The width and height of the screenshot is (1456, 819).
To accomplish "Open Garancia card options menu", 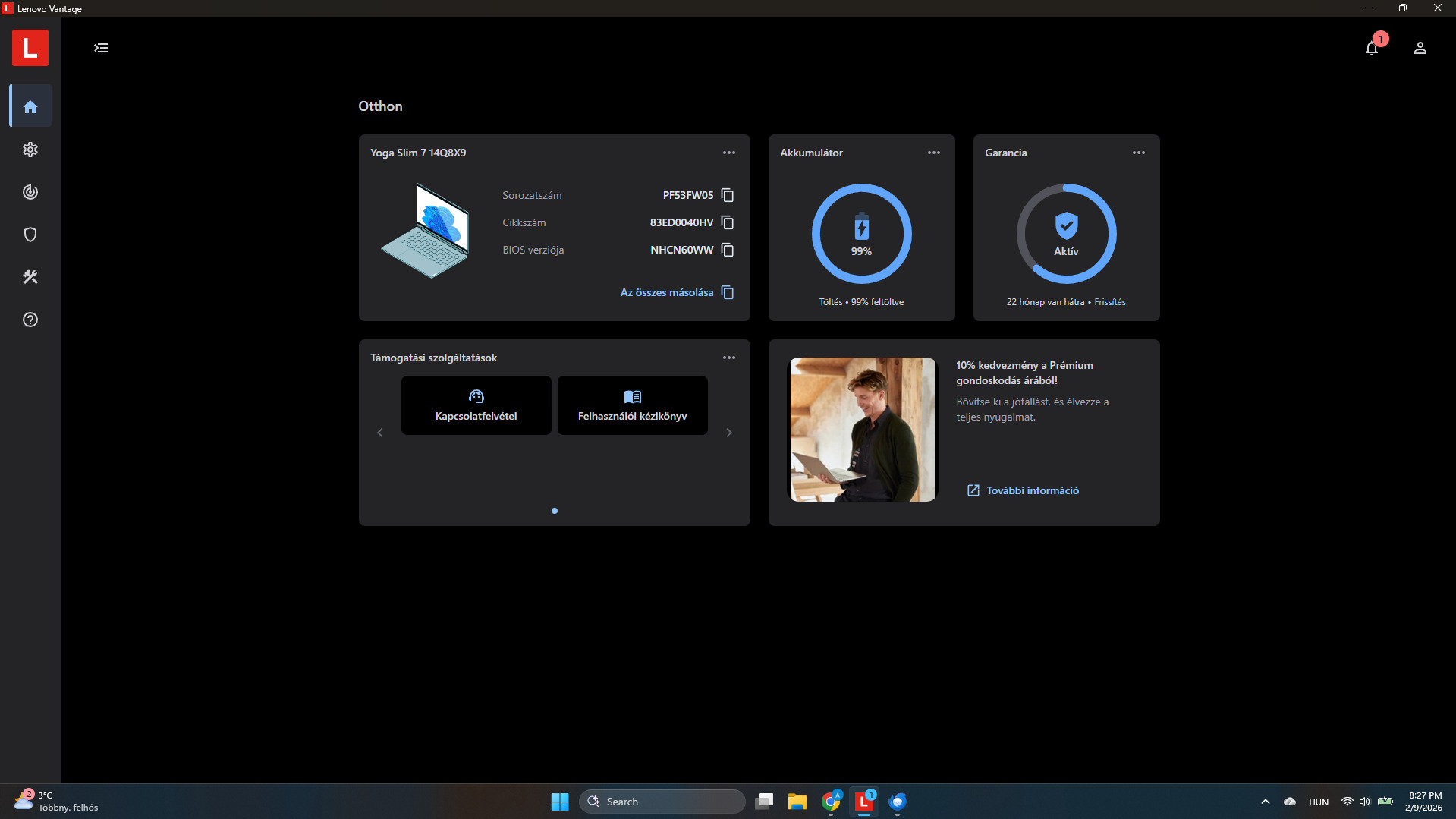I will click(x=1139, y=153).
